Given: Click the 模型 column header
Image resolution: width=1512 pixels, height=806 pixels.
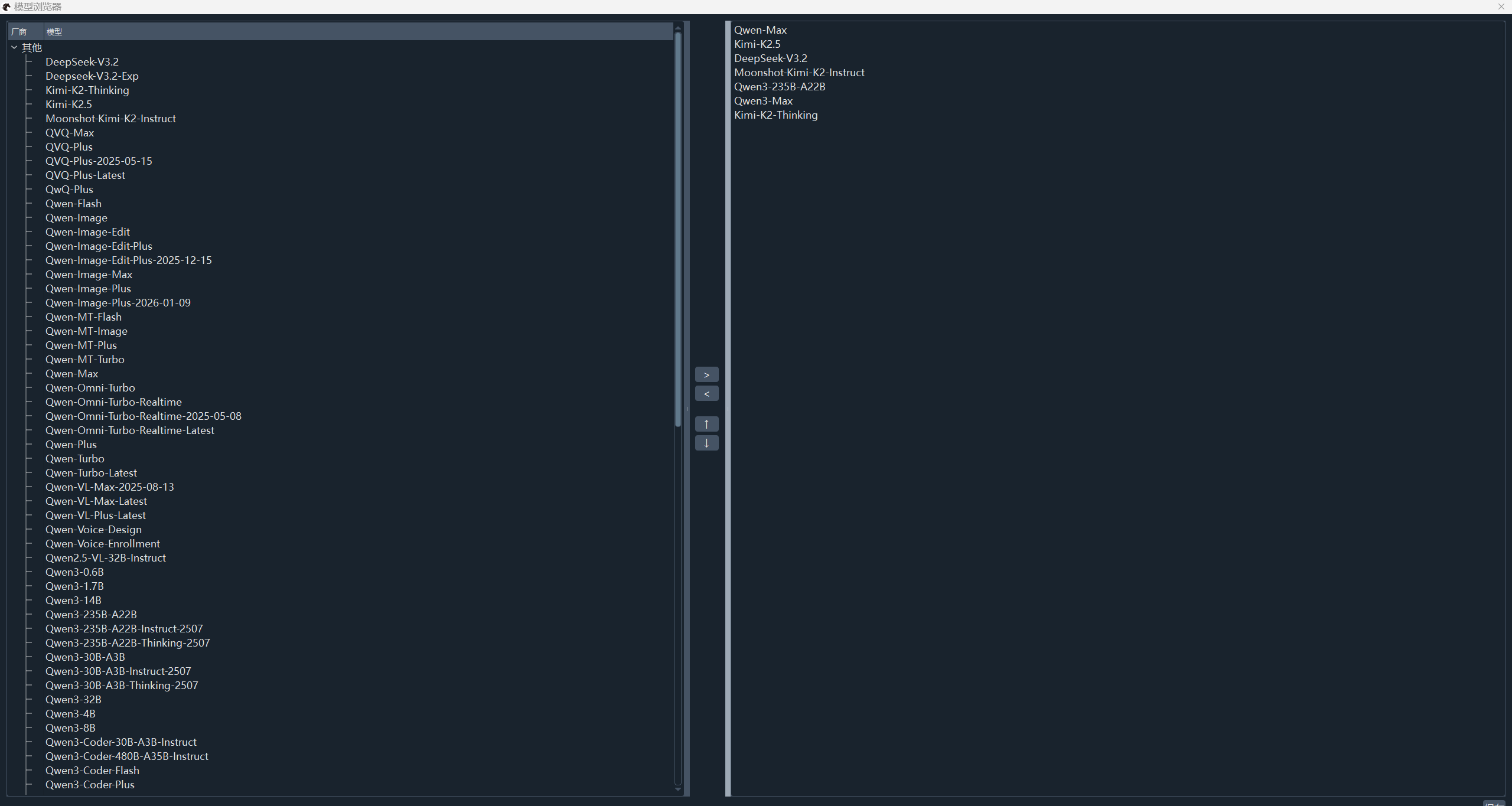Looking at the screenshot, I should [x=54, y=32].
